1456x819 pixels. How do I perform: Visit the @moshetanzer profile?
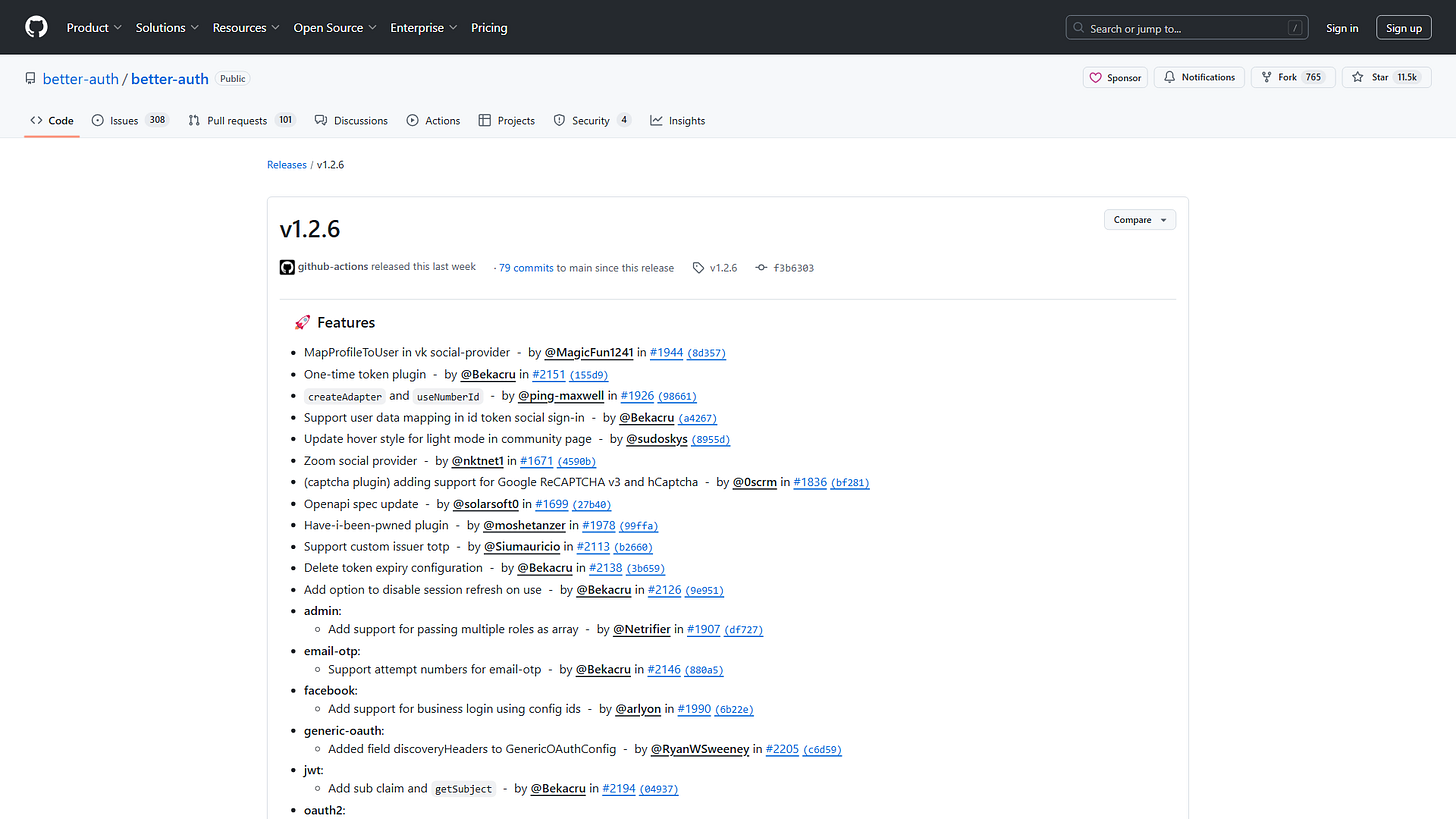point(525,525)
